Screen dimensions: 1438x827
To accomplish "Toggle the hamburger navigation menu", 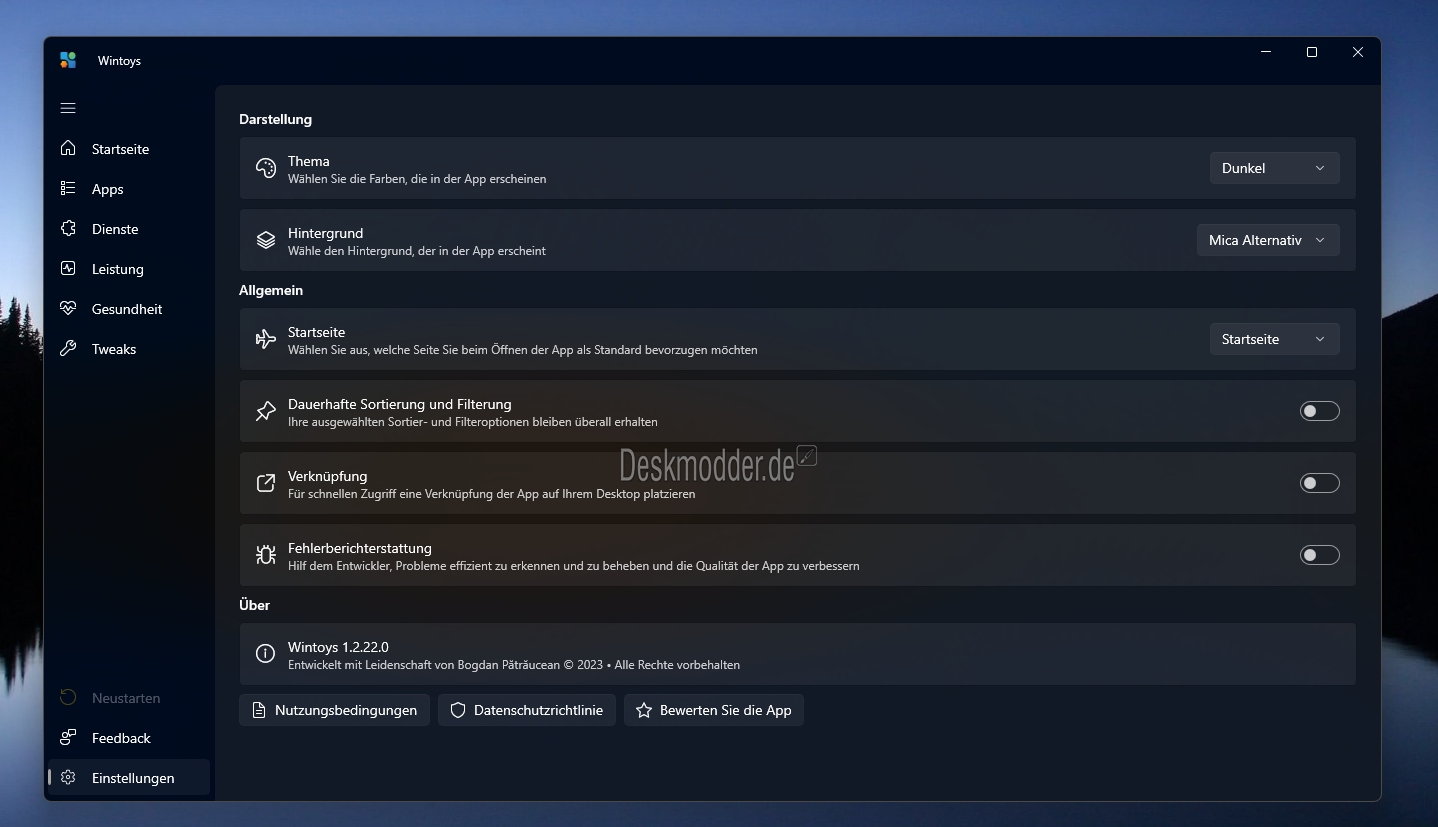I will coord(68,108).
